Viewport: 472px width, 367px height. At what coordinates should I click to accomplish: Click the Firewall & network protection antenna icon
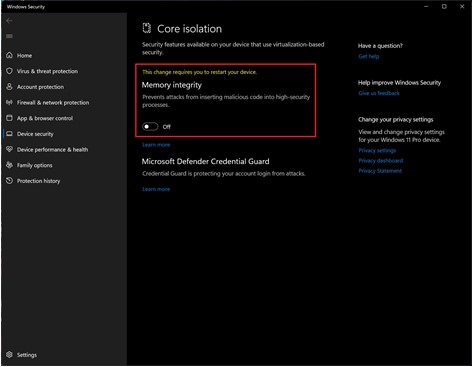(x=9, y=102)
